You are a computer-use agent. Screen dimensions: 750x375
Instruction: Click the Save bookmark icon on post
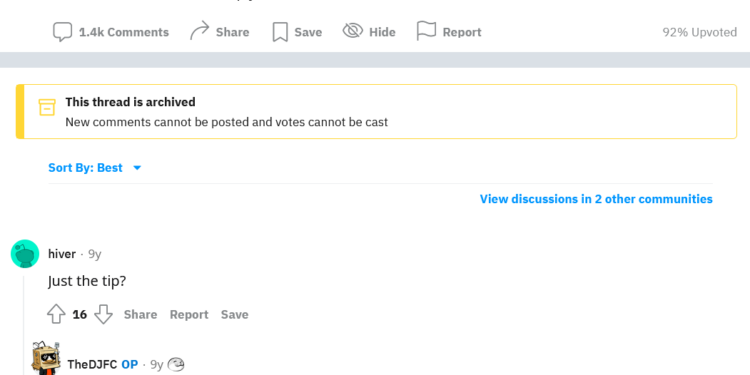pyautogui.click(x=280, y=32)
